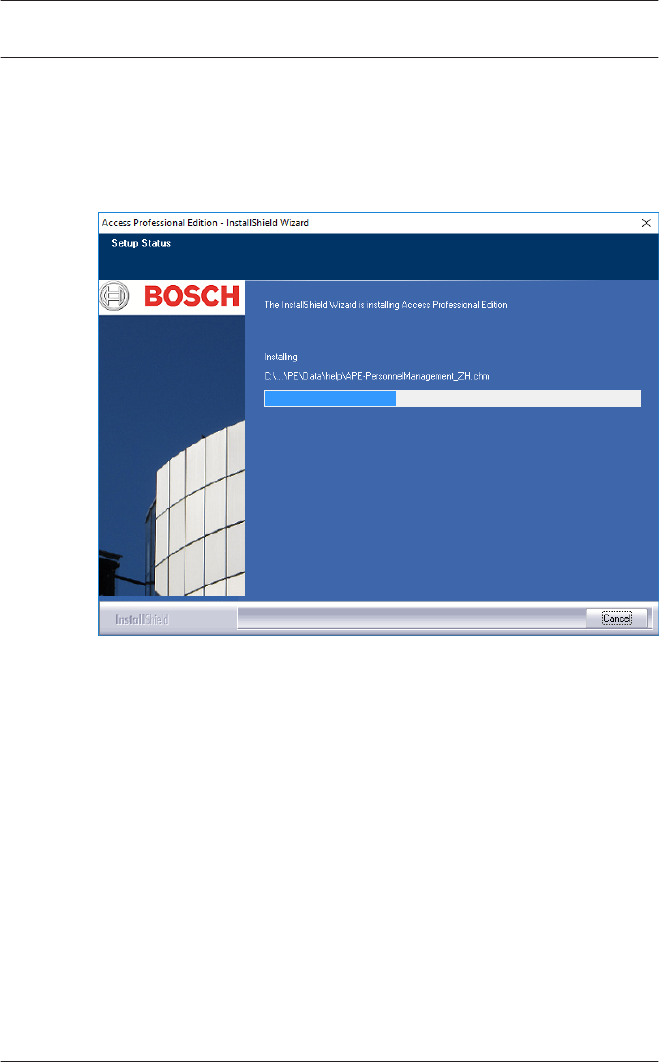
Task: Click the window title 'Access Professional Edition - InstallShield Wizard'
Action: 205,223
